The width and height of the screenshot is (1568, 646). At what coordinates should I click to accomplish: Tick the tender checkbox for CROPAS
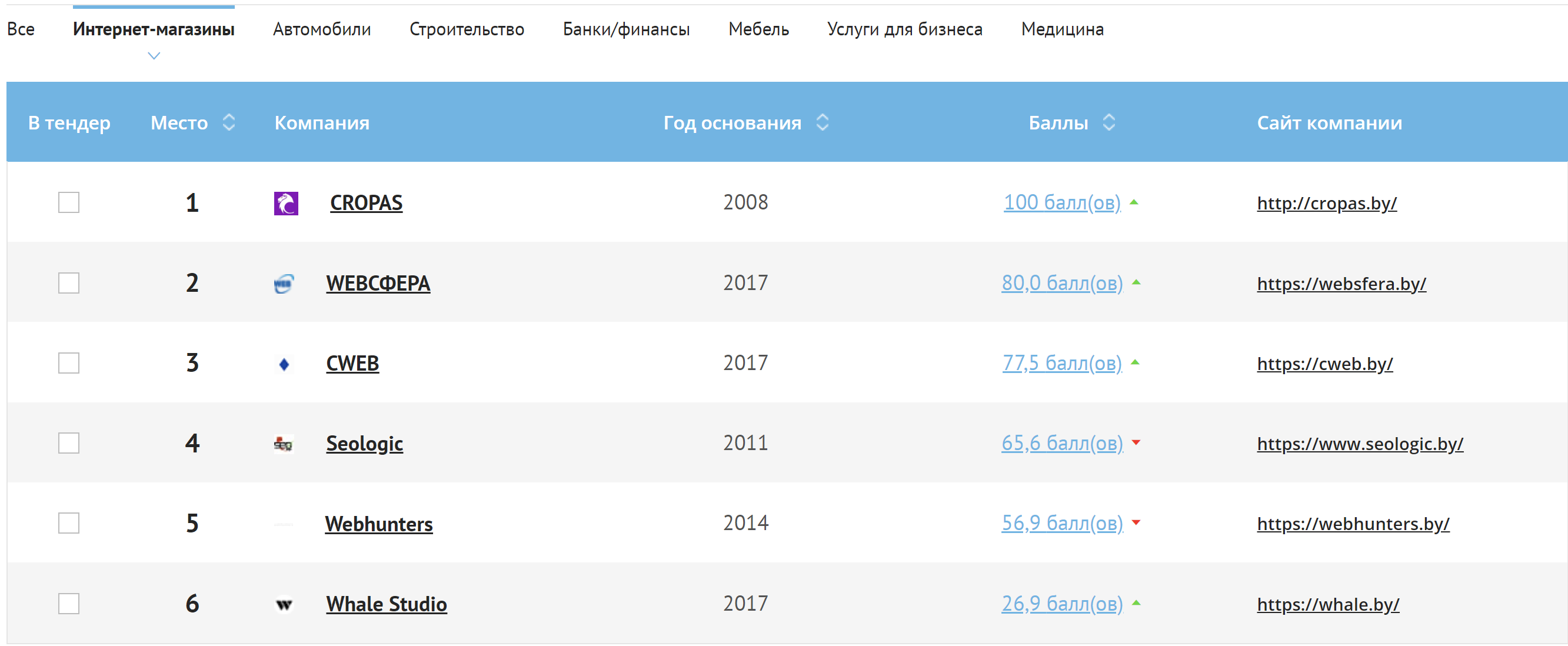click(x=69, y=203)
